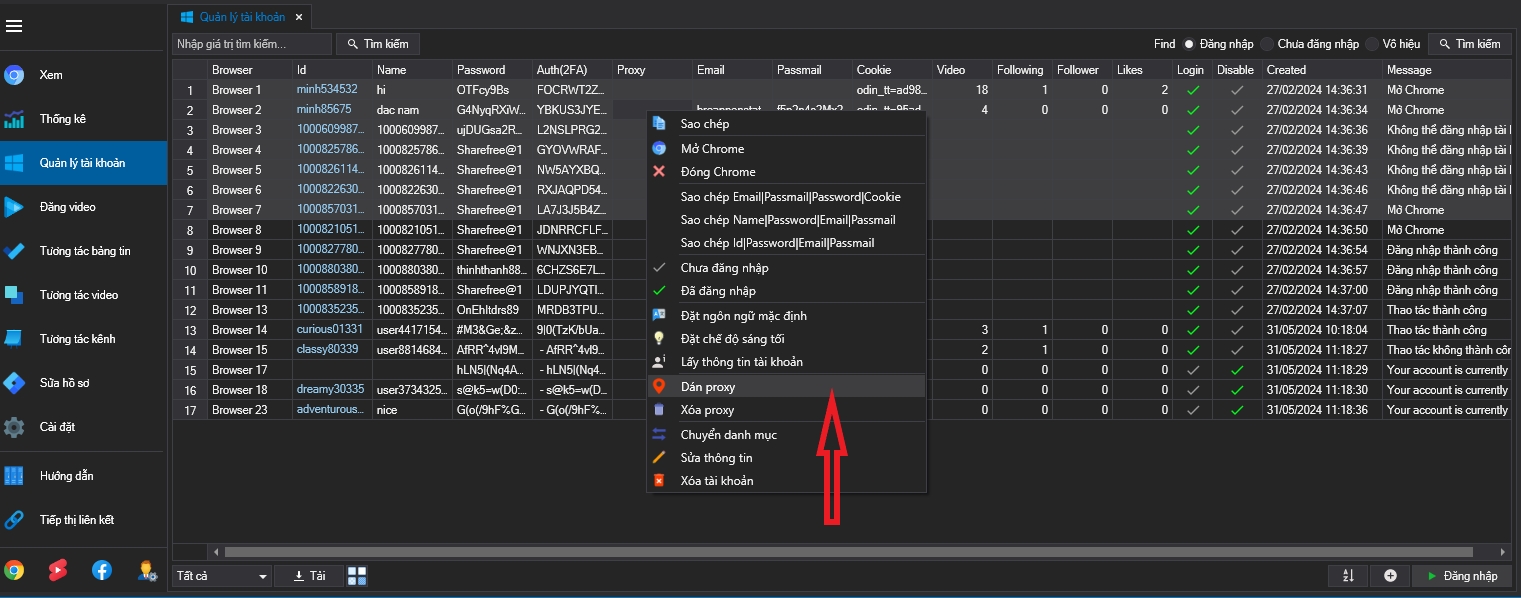
Task: Select the Chưa đăng nhập radio button
Action: click(1267, 44)
